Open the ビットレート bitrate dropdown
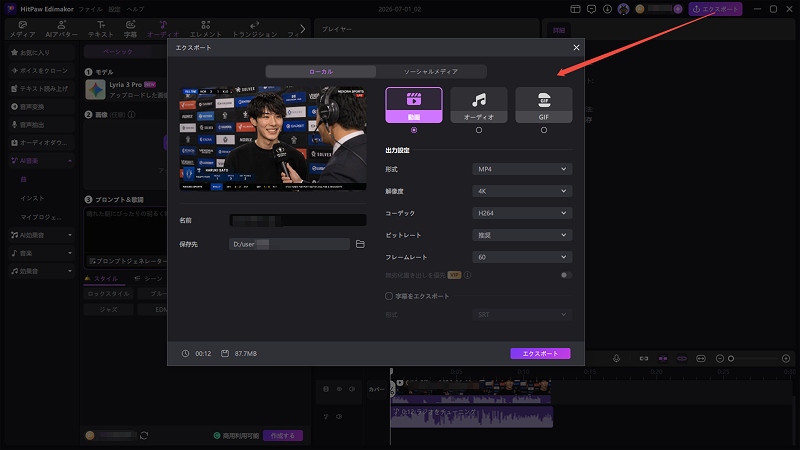 click(x=522, y=235)
